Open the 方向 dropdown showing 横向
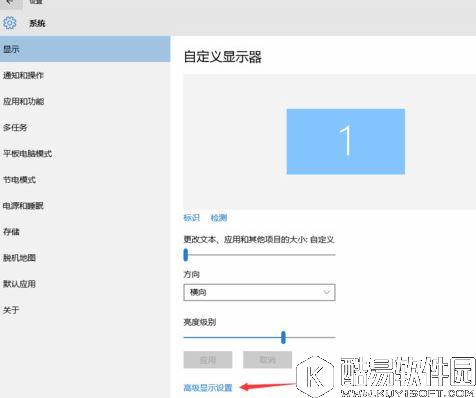This screenshot has height=398, width=476. tap(259, 292)
